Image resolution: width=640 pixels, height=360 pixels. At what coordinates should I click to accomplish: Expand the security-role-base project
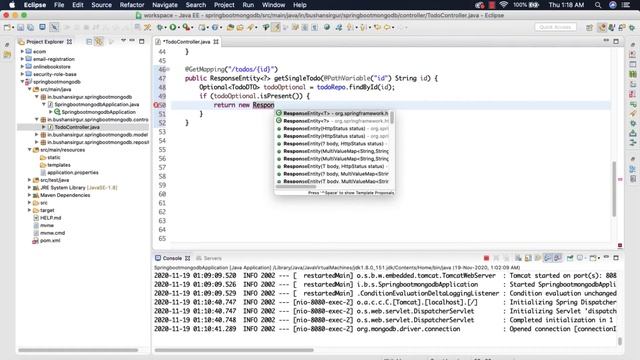(x=22, y=74)
